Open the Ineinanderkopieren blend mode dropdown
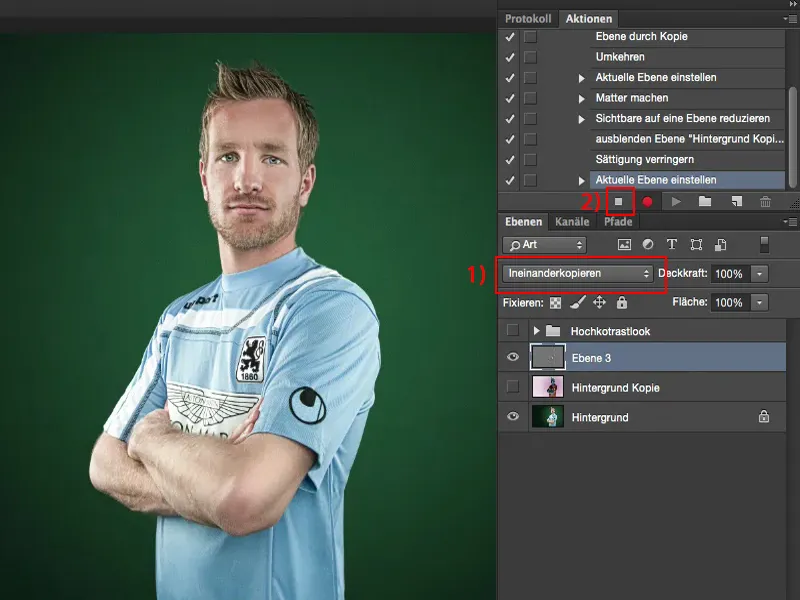This screenshot has height=600, width=800. coord(578,273)
